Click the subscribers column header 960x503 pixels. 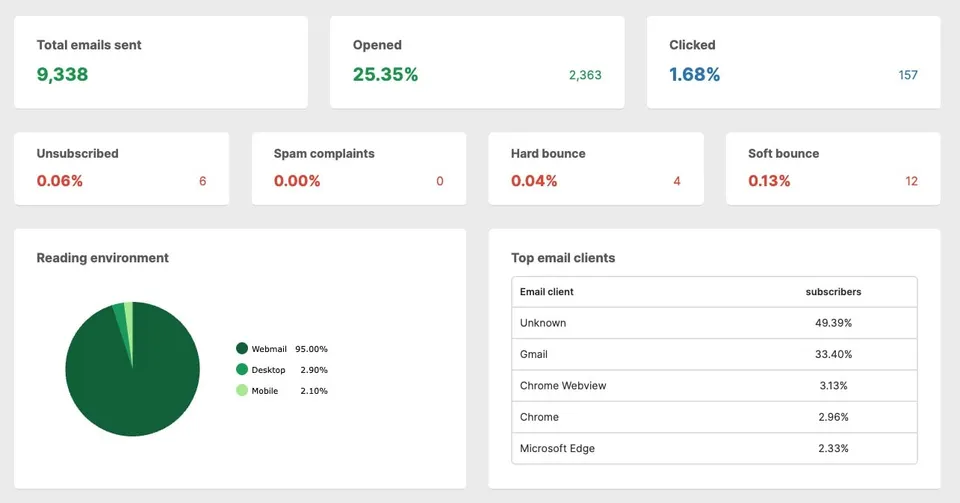click(833, 292)
